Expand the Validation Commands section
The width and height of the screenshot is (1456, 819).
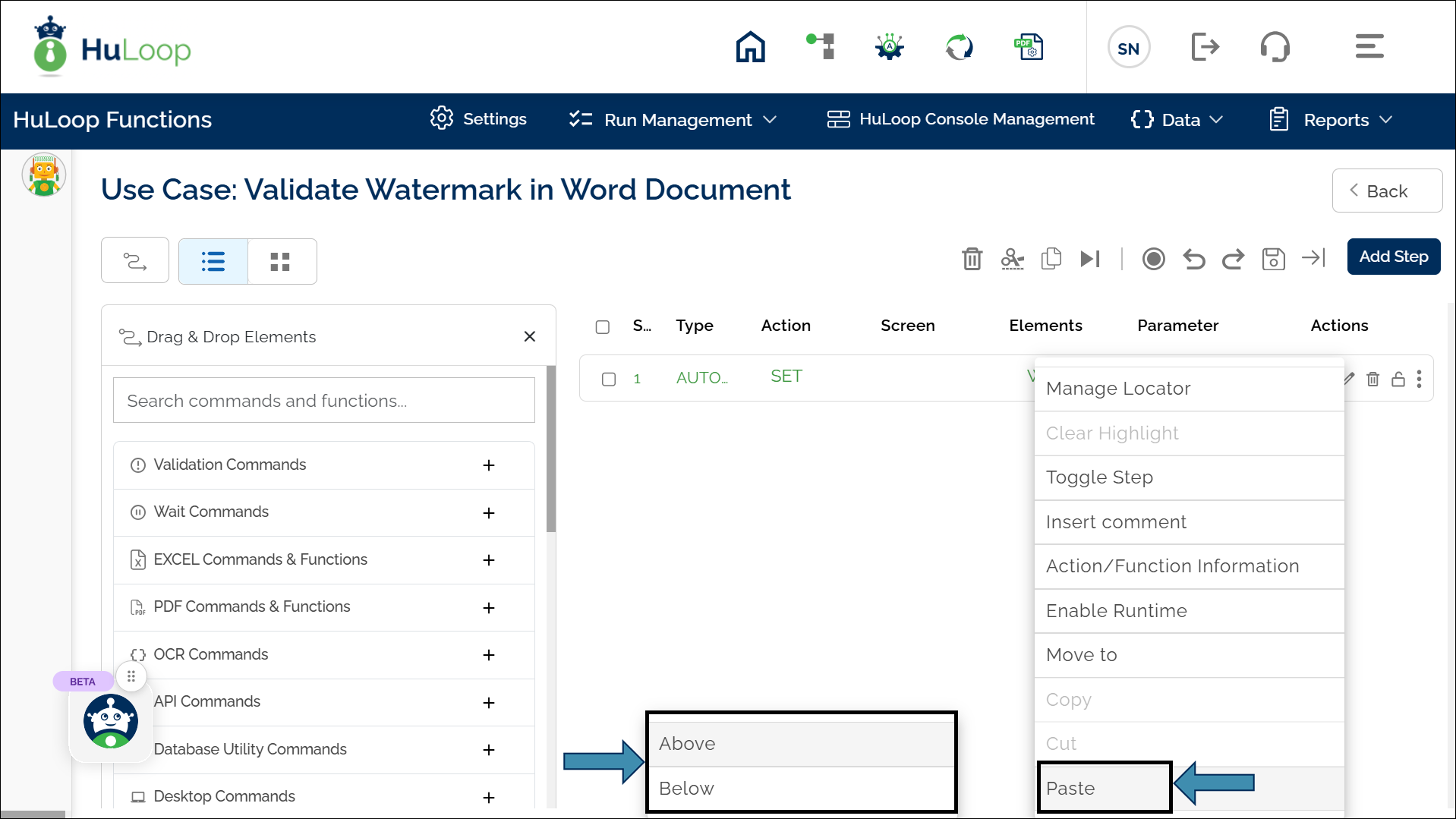(489, 465)
